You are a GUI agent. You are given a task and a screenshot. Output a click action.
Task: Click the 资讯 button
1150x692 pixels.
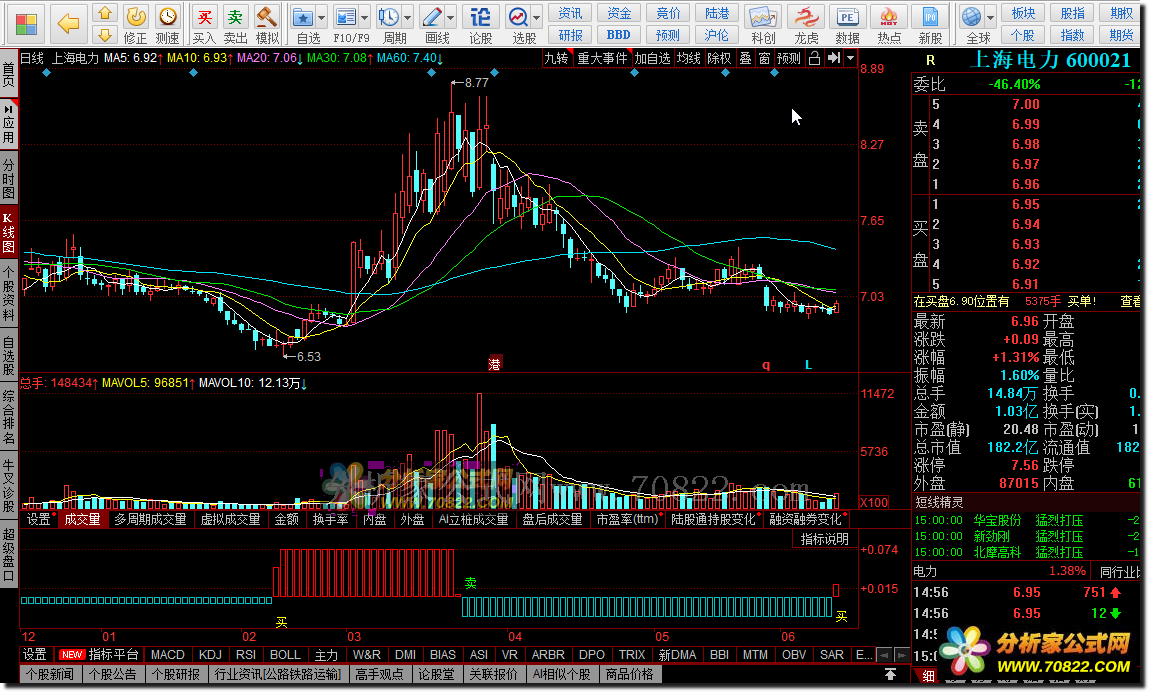570,13
